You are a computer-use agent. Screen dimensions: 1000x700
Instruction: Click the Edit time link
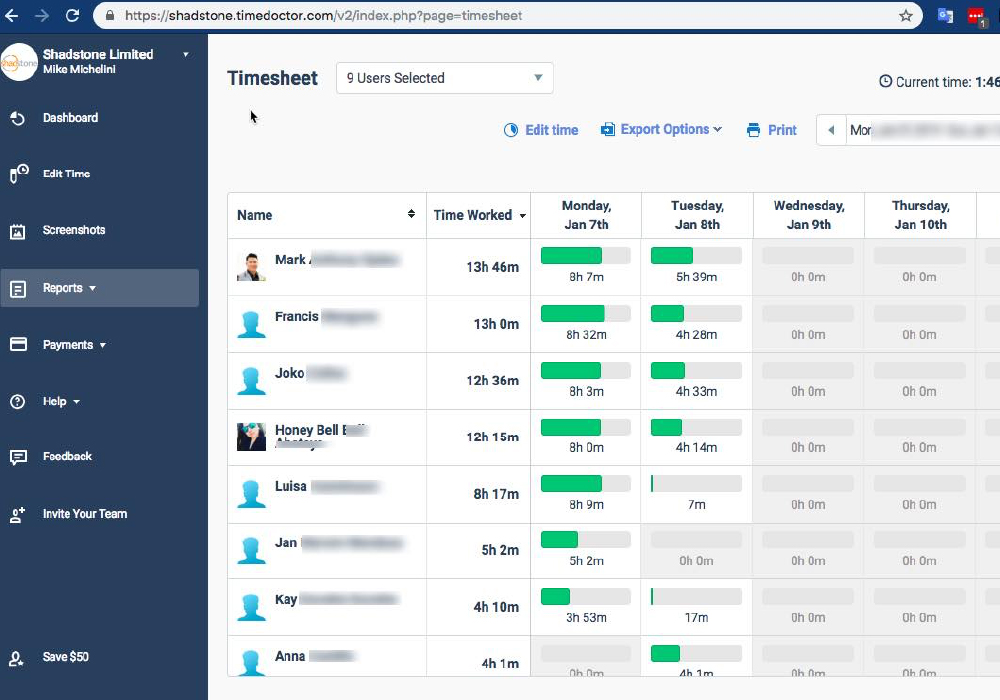tap(541, 130)
